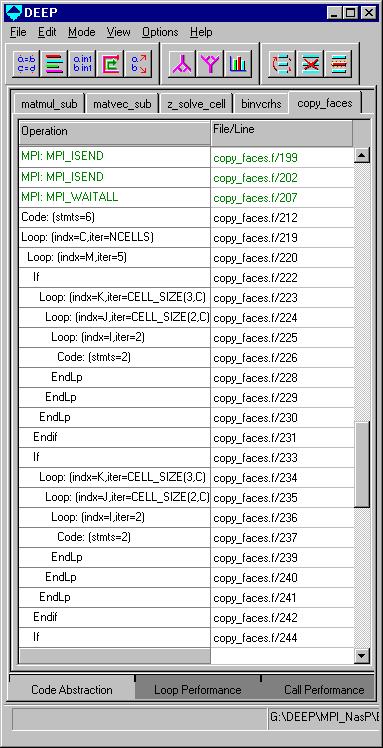Click file cell copy_faces.f/244
The height and width of the screenshot is (748, 383).
(283, 638)
